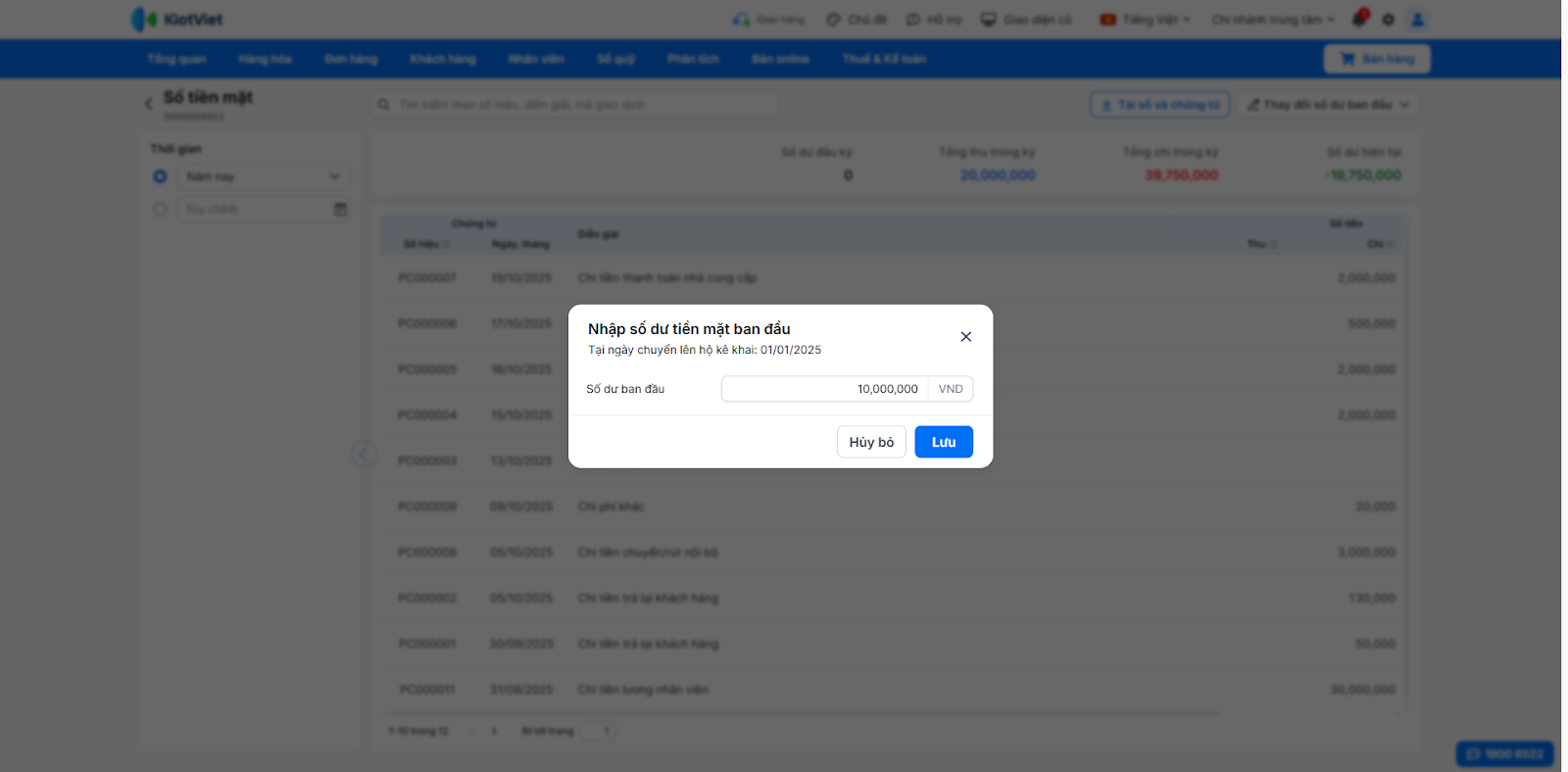Open Thay đổi số dư ban đầu dropdown
This screenshot has height=772, width=1568.
[x=1328, y=105]
